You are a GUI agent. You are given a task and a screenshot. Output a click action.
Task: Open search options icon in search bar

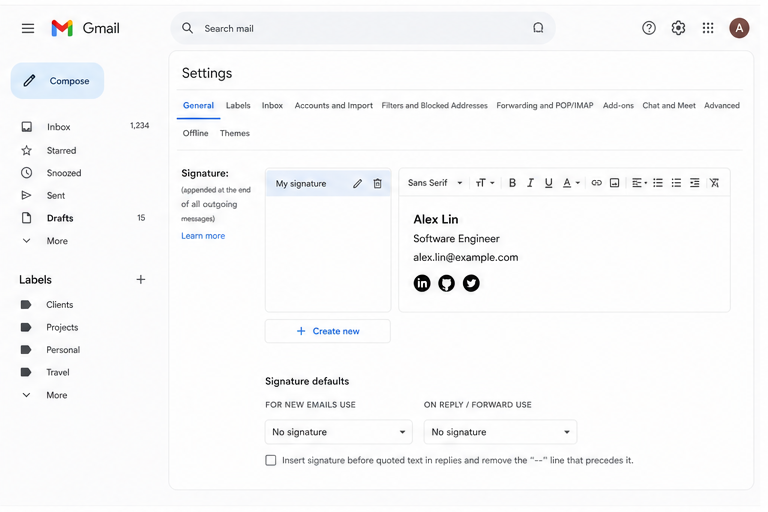(x=538, y=28)
